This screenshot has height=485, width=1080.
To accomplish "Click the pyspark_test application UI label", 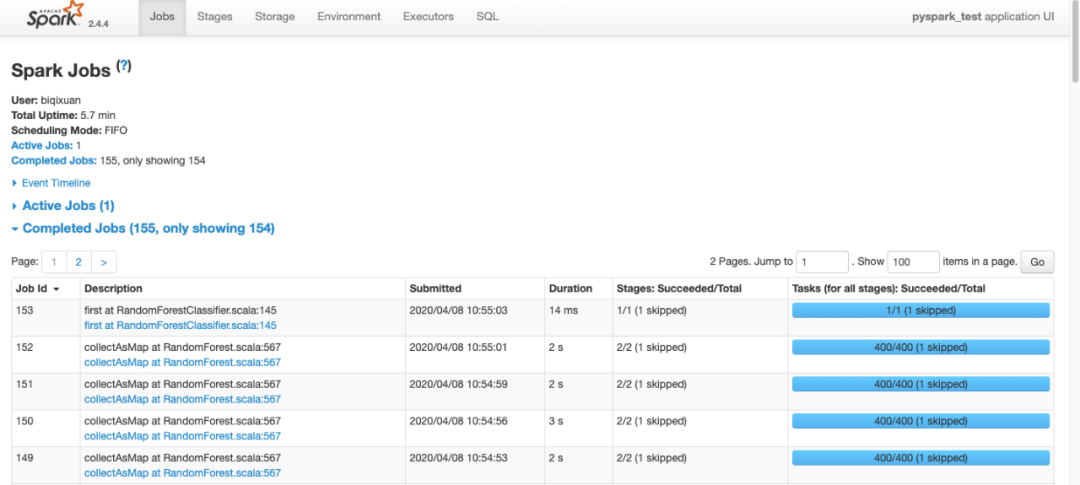I will [x=983, y=17].
